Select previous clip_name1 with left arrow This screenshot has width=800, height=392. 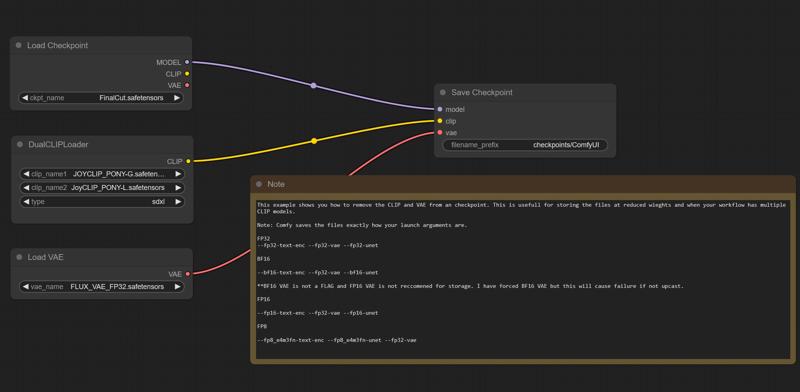(x=26, y=174)
